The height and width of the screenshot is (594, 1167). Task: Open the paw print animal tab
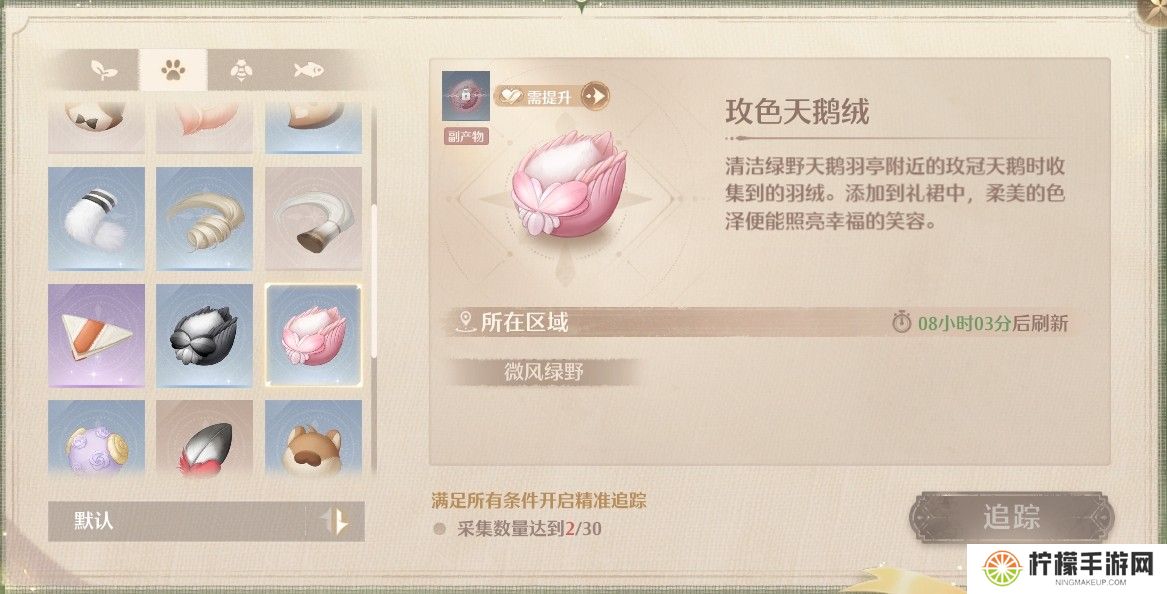point(173,71)
